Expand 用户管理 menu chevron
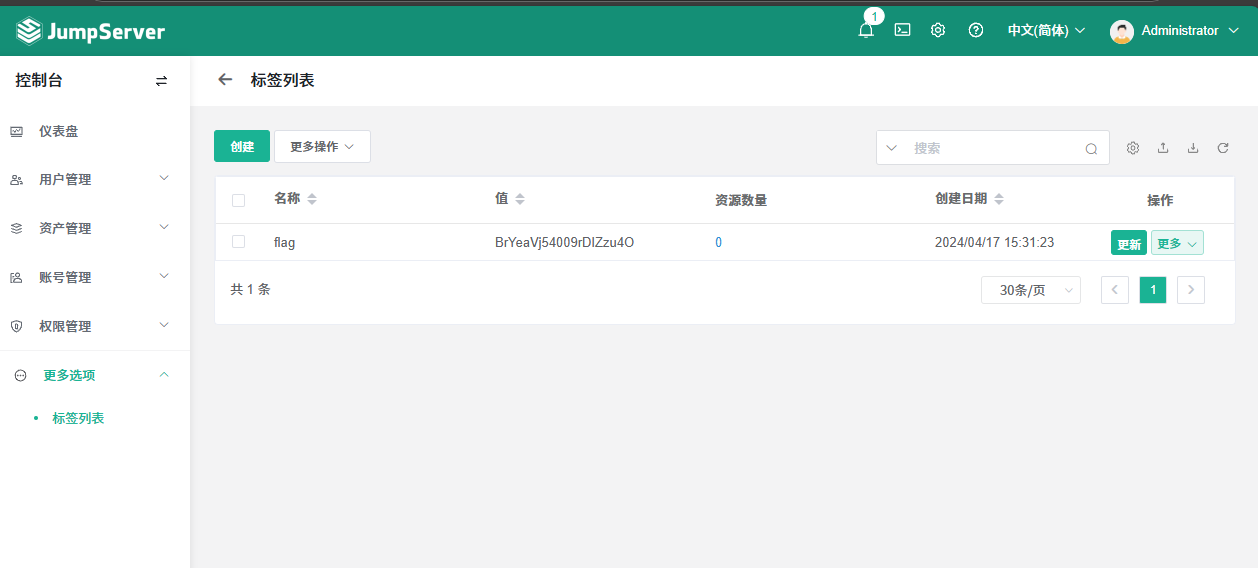This screenshot has height=568, width=1258. (164, 178)
